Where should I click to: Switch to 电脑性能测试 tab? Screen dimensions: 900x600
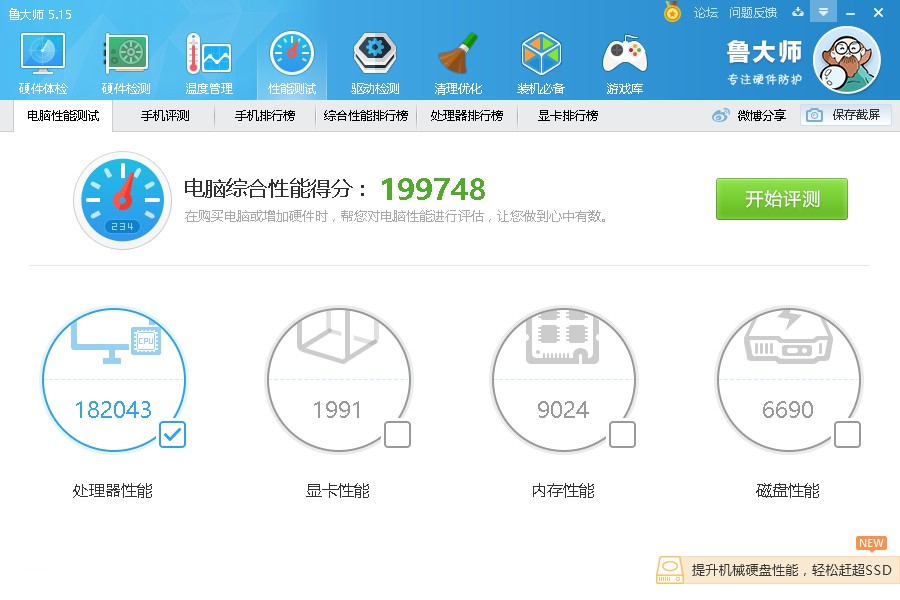point(63,116)
